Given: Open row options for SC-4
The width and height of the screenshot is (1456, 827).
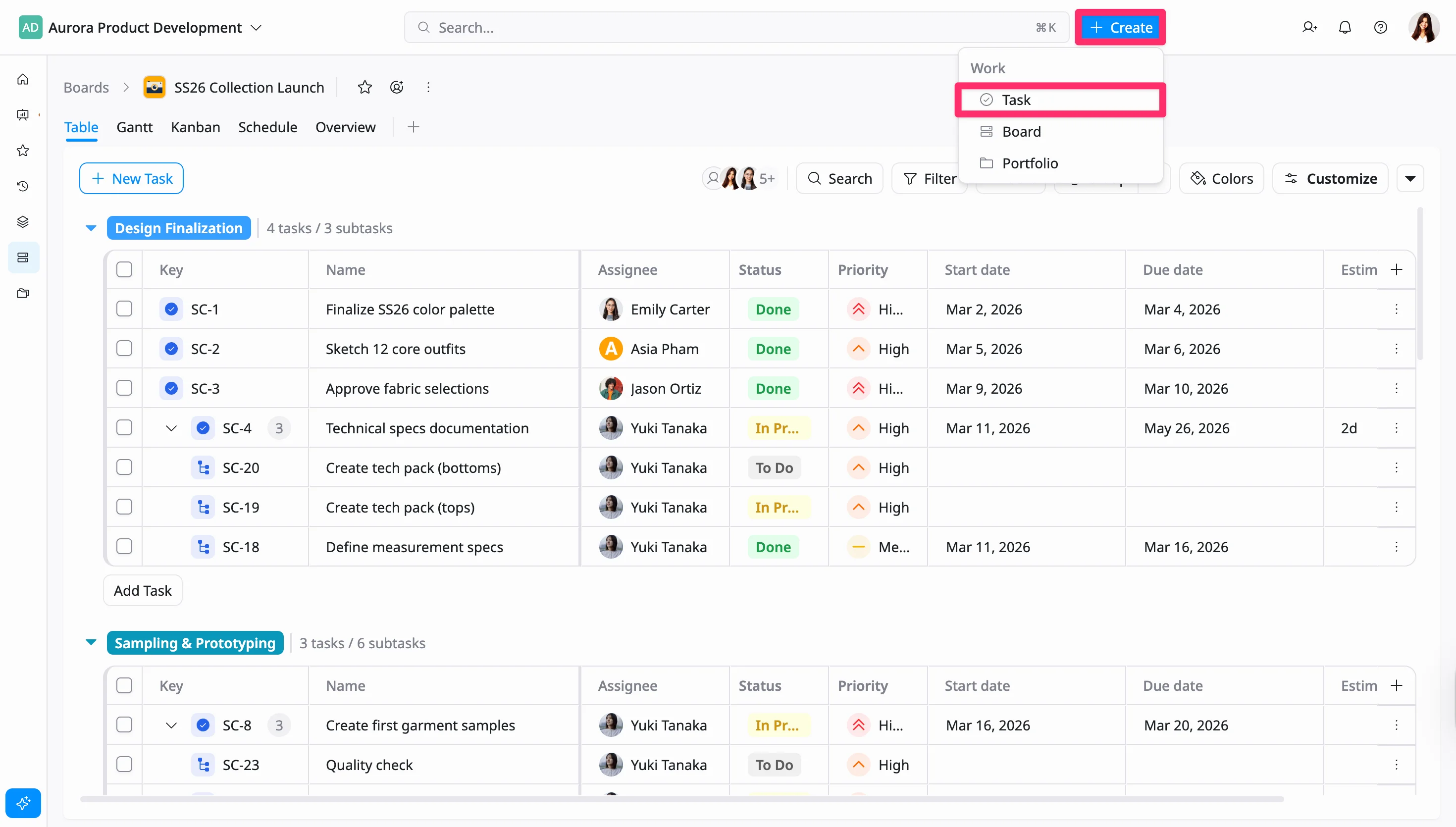Looking at the screenshot, I should 1397,428.
